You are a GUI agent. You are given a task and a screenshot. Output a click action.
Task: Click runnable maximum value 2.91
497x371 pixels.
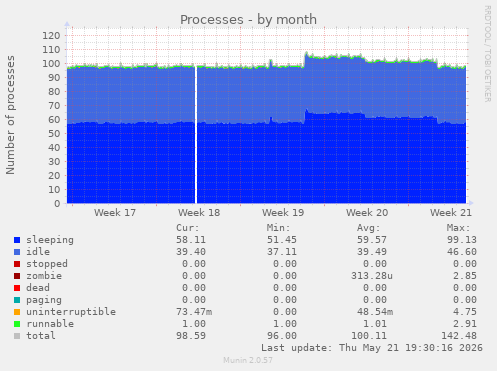(465, 324)
